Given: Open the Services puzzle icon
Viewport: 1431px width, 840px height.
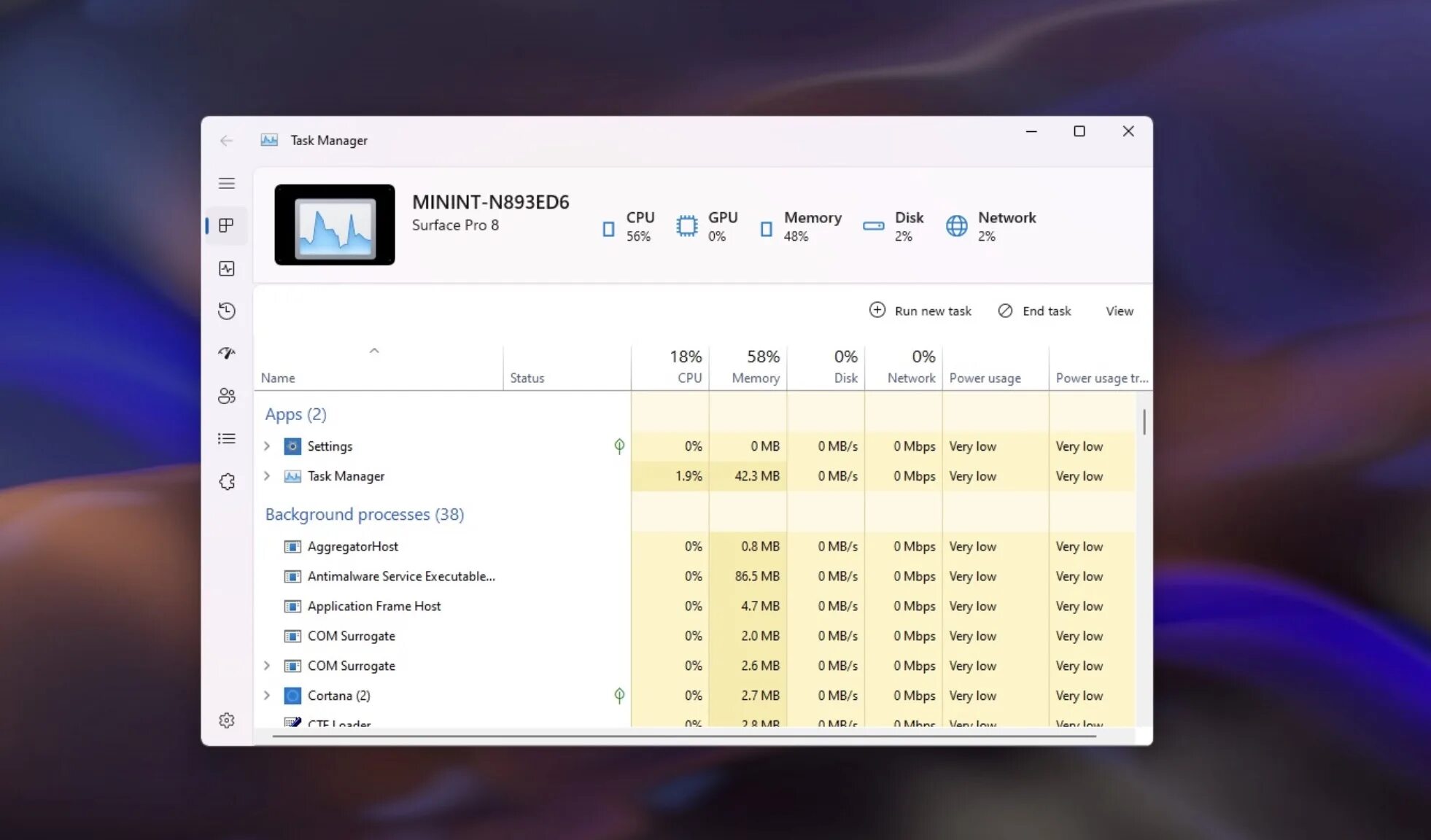Looking at the screenshot, I should point(227,482).
